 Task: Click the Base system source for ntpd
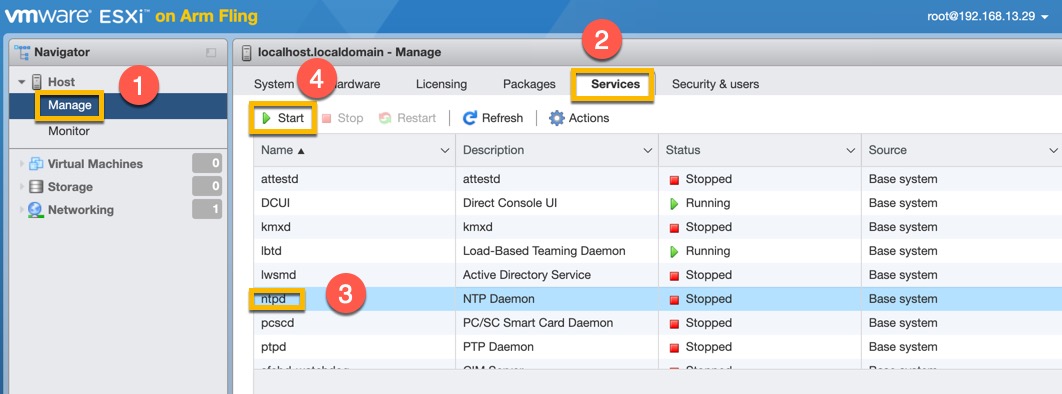[x=903, y=299]
